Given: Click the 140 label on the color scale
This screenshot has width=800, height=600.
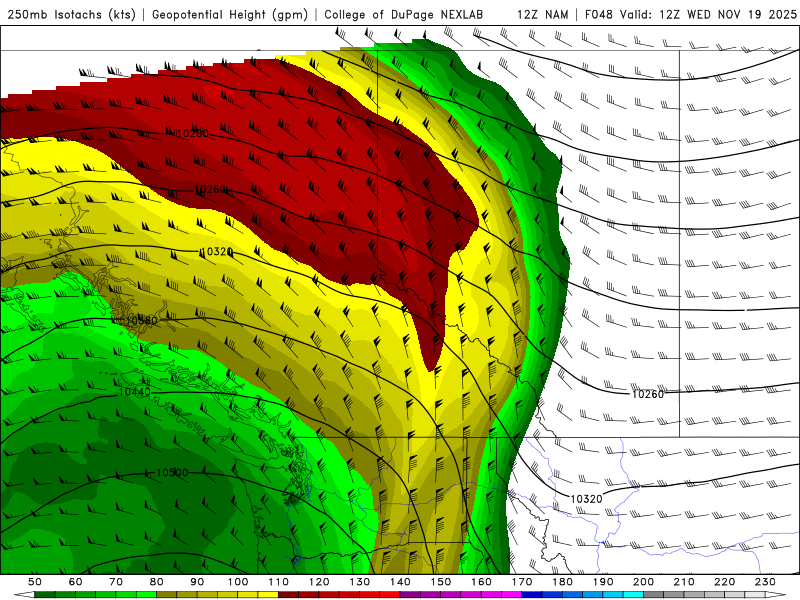Looking at the screenshot, I should pyautogui.click(x=401, y=582).
